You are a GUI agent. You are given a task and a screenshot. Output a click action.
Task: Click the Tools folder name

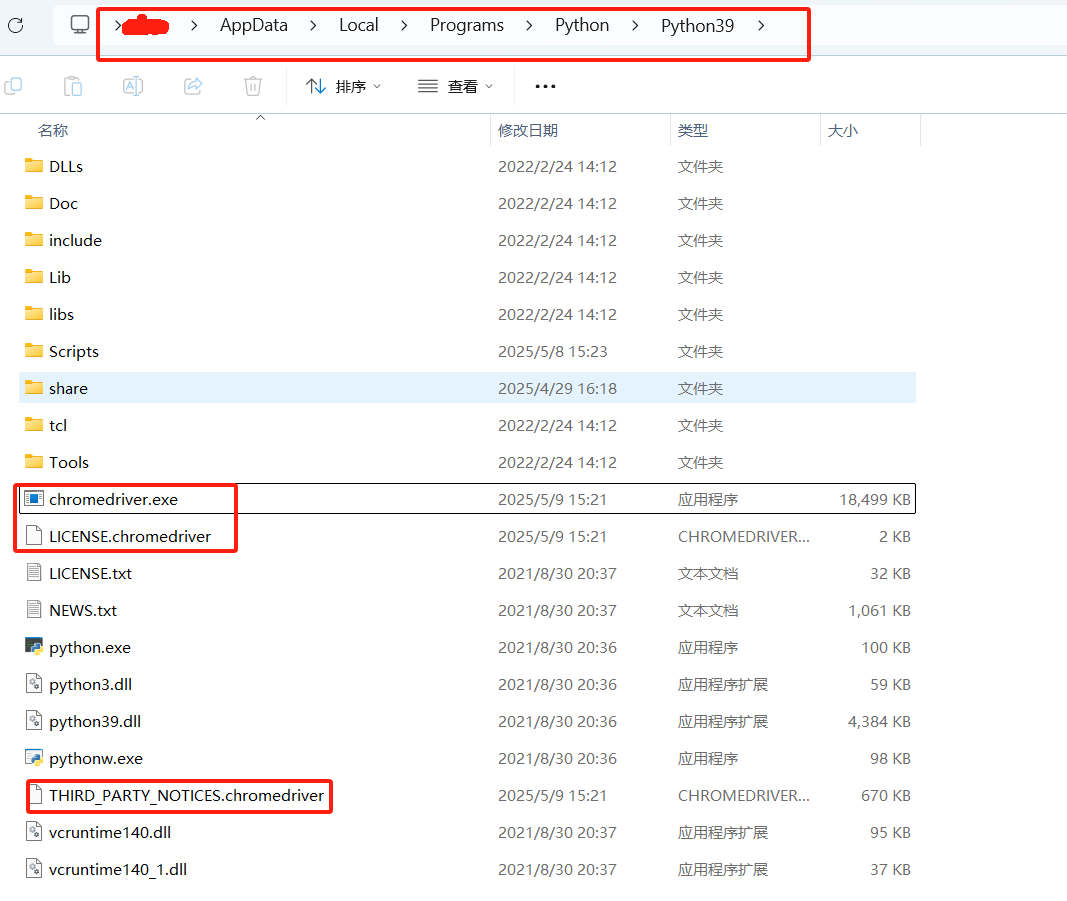coord(69,463)
